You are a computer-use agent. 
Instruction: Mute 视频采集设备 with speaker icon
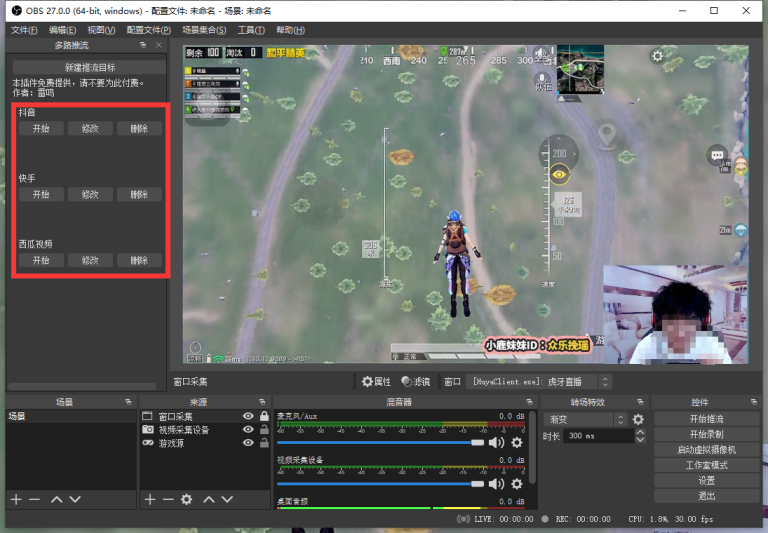coord(496,483)
